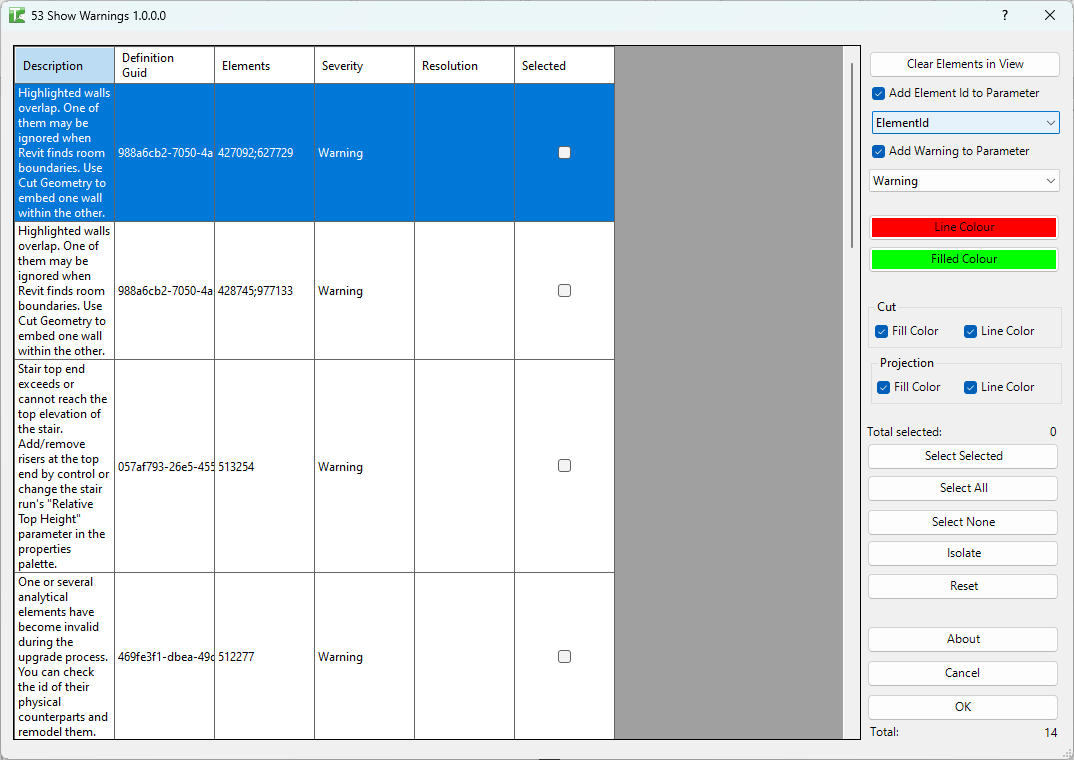Disable Add Warning to Parameter
The height and width of the screenshot is (760, 1074).
[878, 151]
